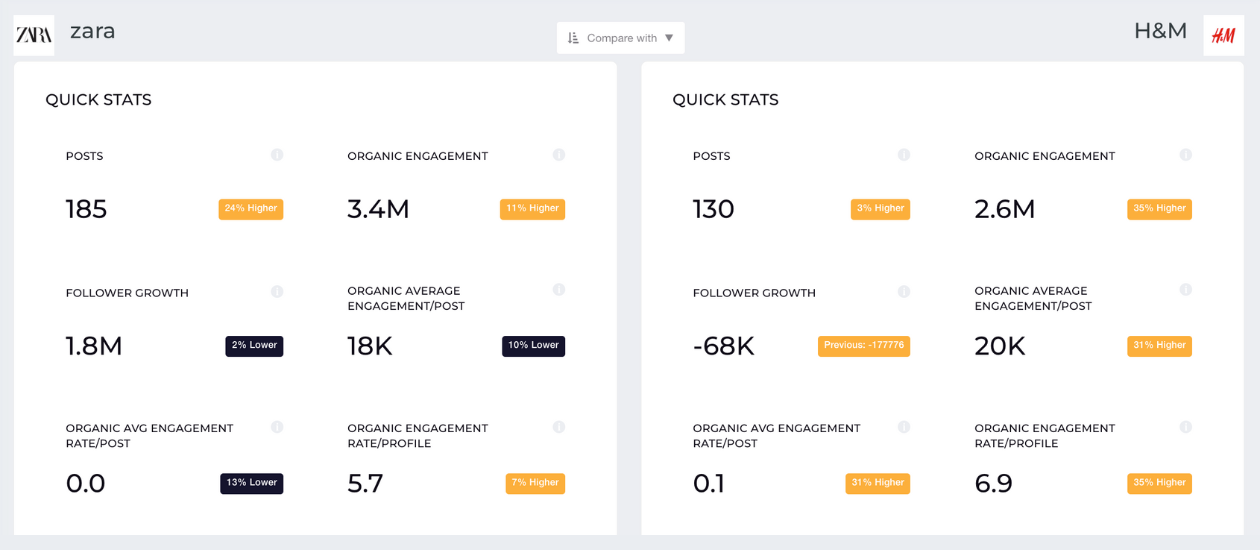Click the H&M brand name
The width and height of the screenshot is (1260, 550).
[1160, 31]
